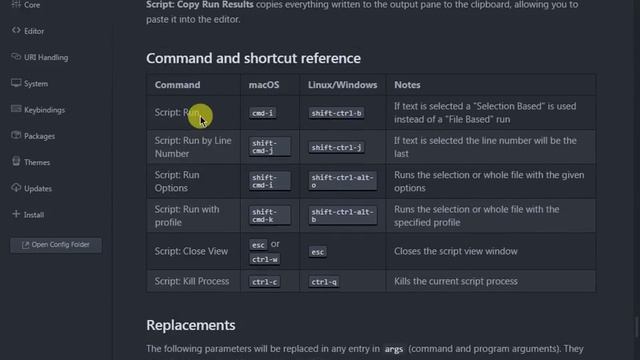Click the vertical scrollbar thumb
640x360 pixels.
(637, 327)
